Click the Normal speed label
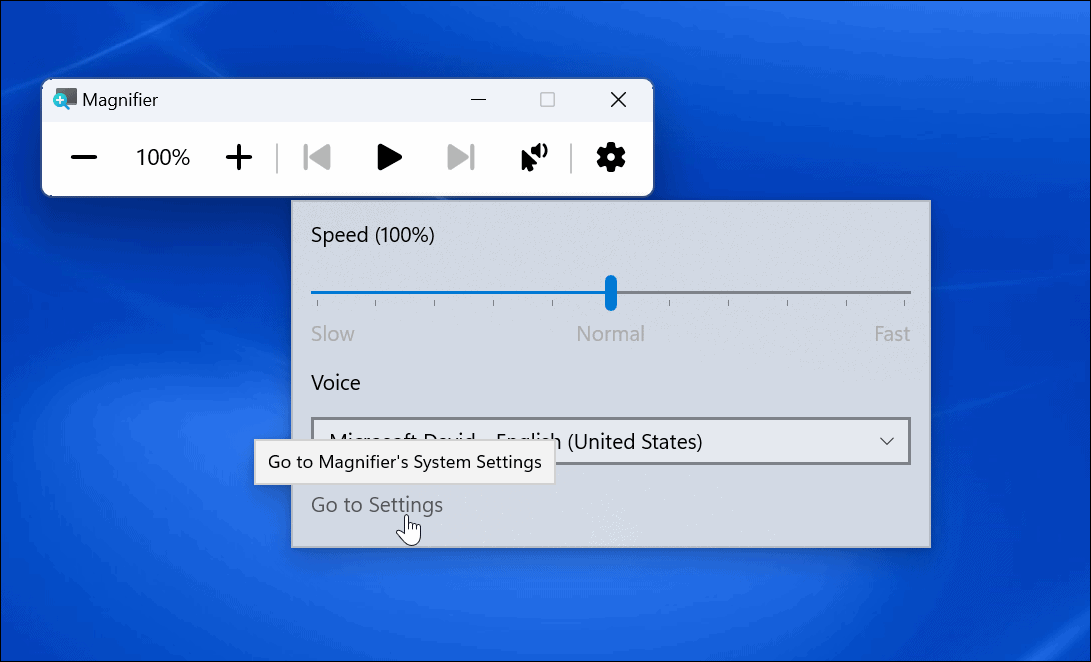This screenshot has width=1091, height=662. (x=610, y=333)
